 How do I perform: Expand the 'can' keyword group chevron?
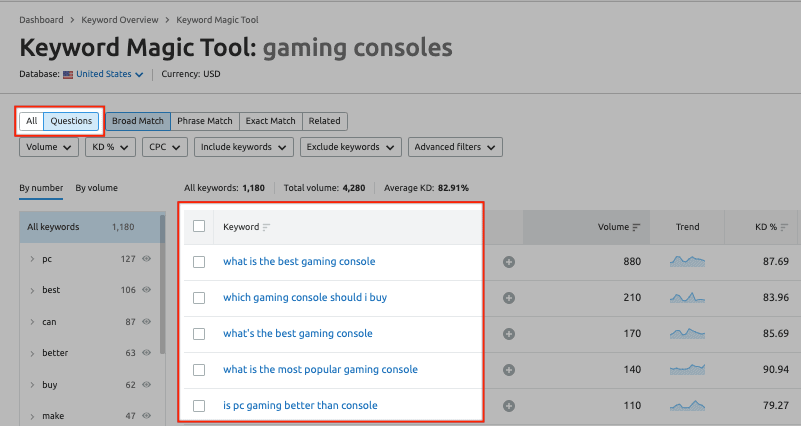pyautogui.click(x=31, y=323)
